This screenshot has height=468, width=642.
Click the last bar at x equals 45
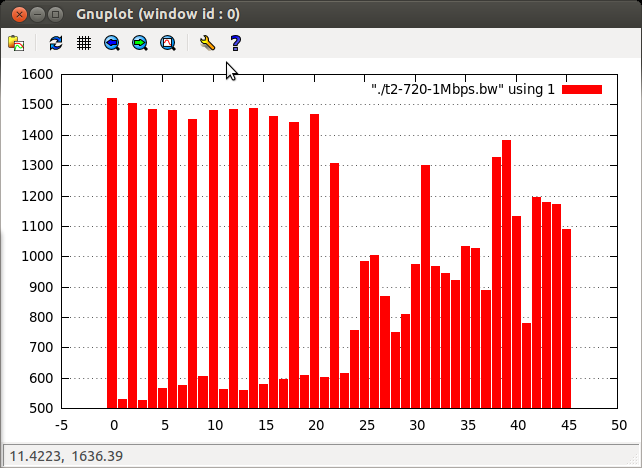(566, 318)
